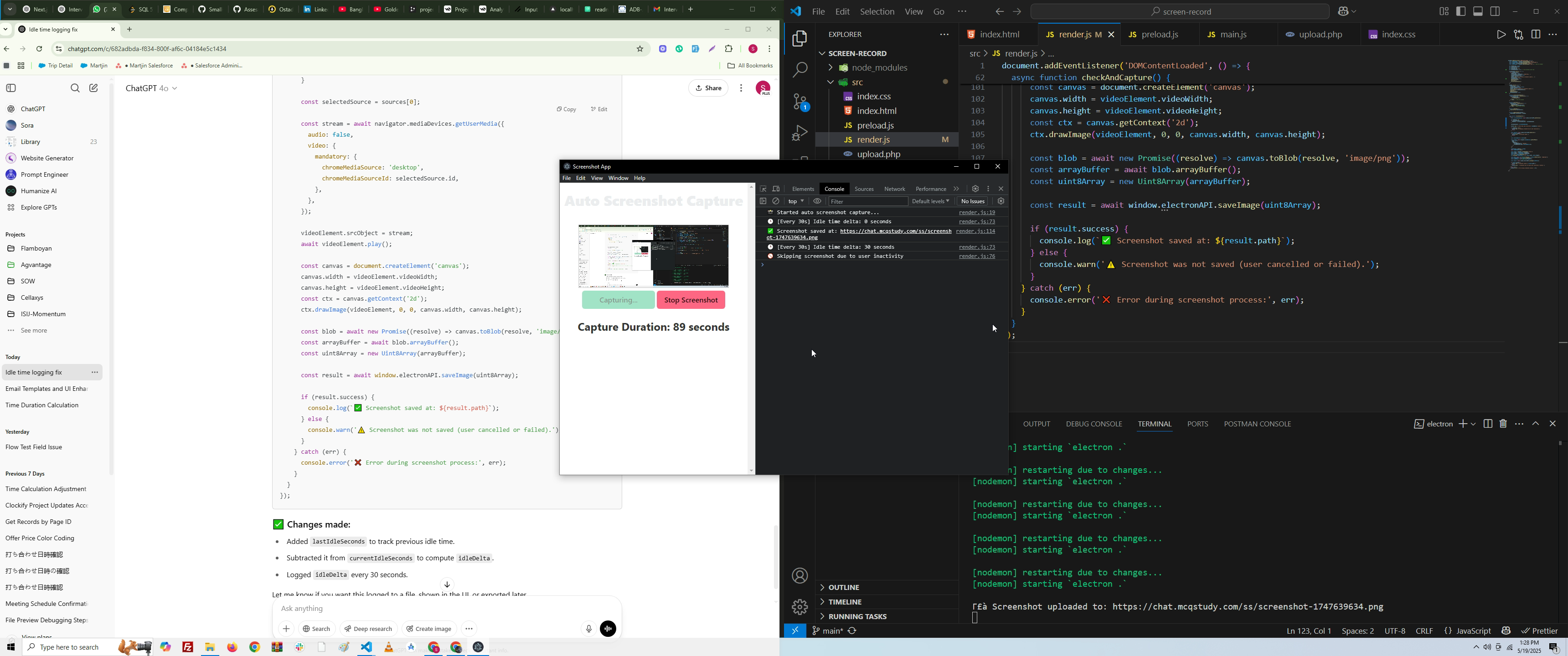Toggle the live expression eye icon
This screenshot has height=656, width=1568.
coord(817,201)
